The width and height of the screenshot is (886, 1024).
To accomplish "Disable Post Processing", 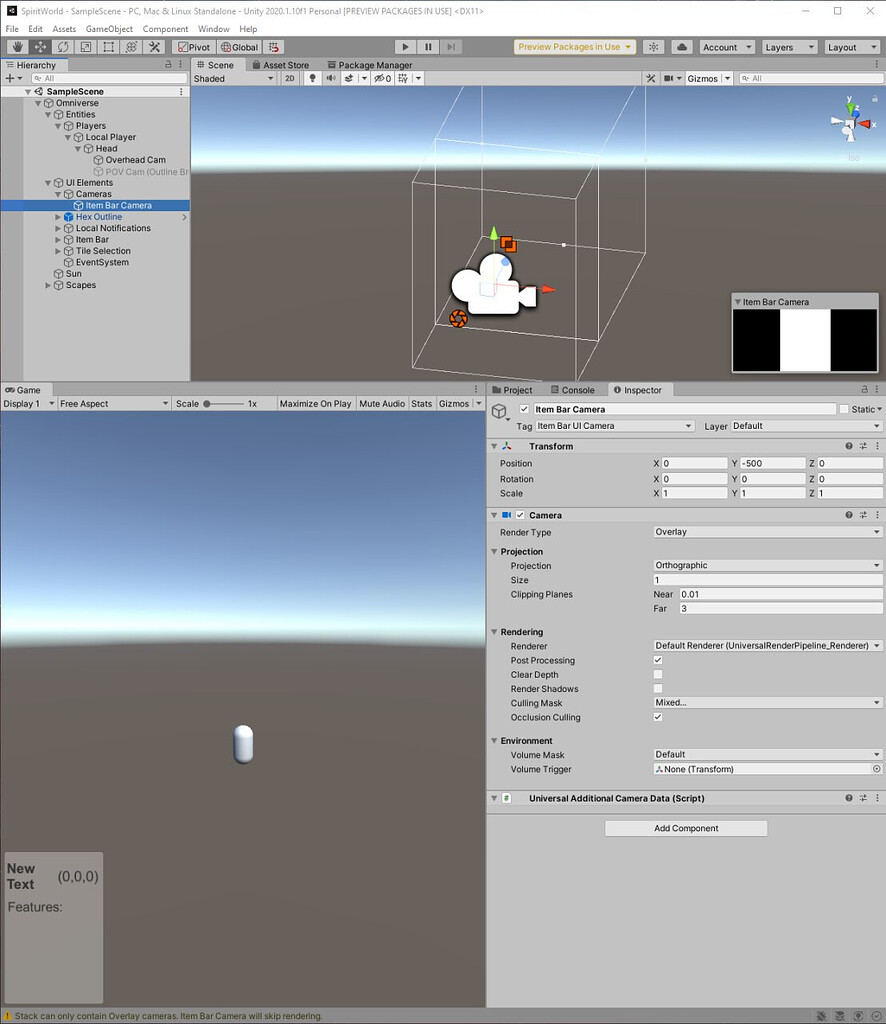I will 658,660.
